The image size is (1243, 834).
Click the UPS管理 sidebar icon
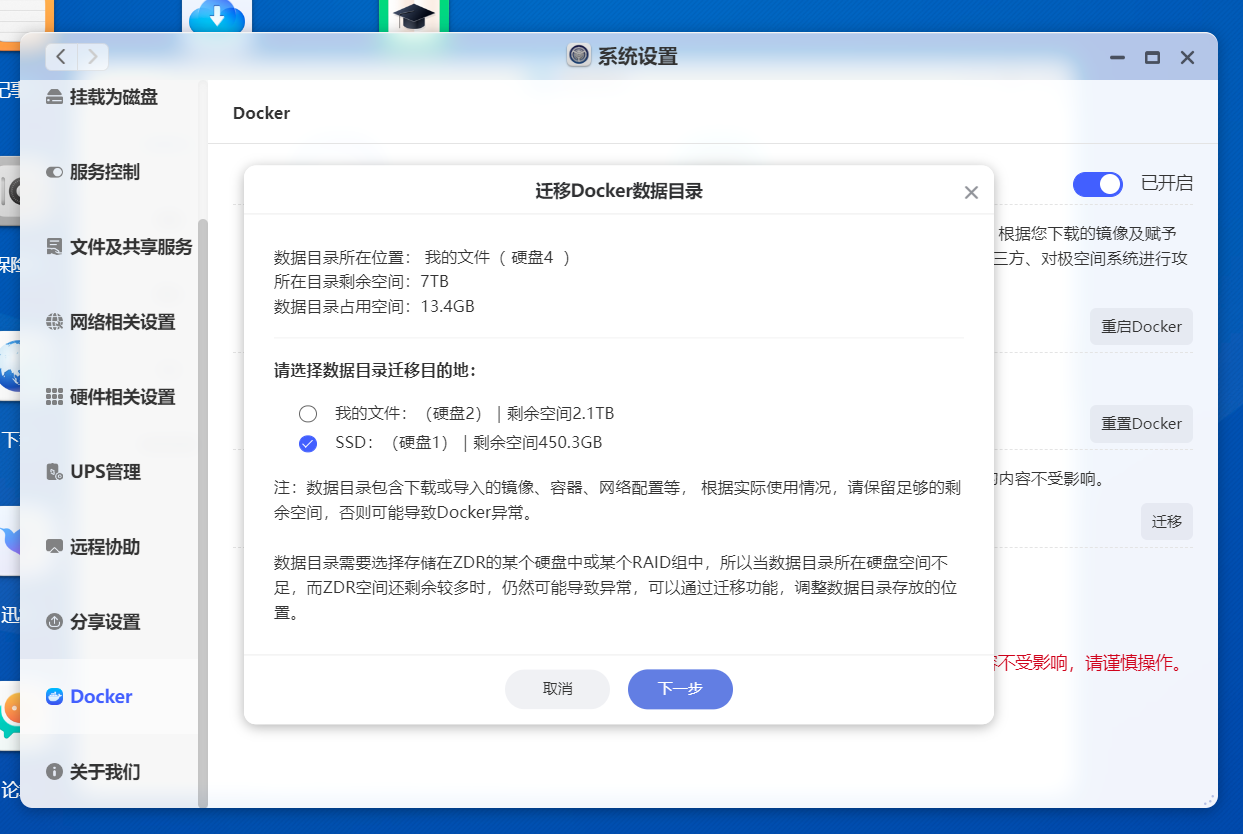pos(55,472)
